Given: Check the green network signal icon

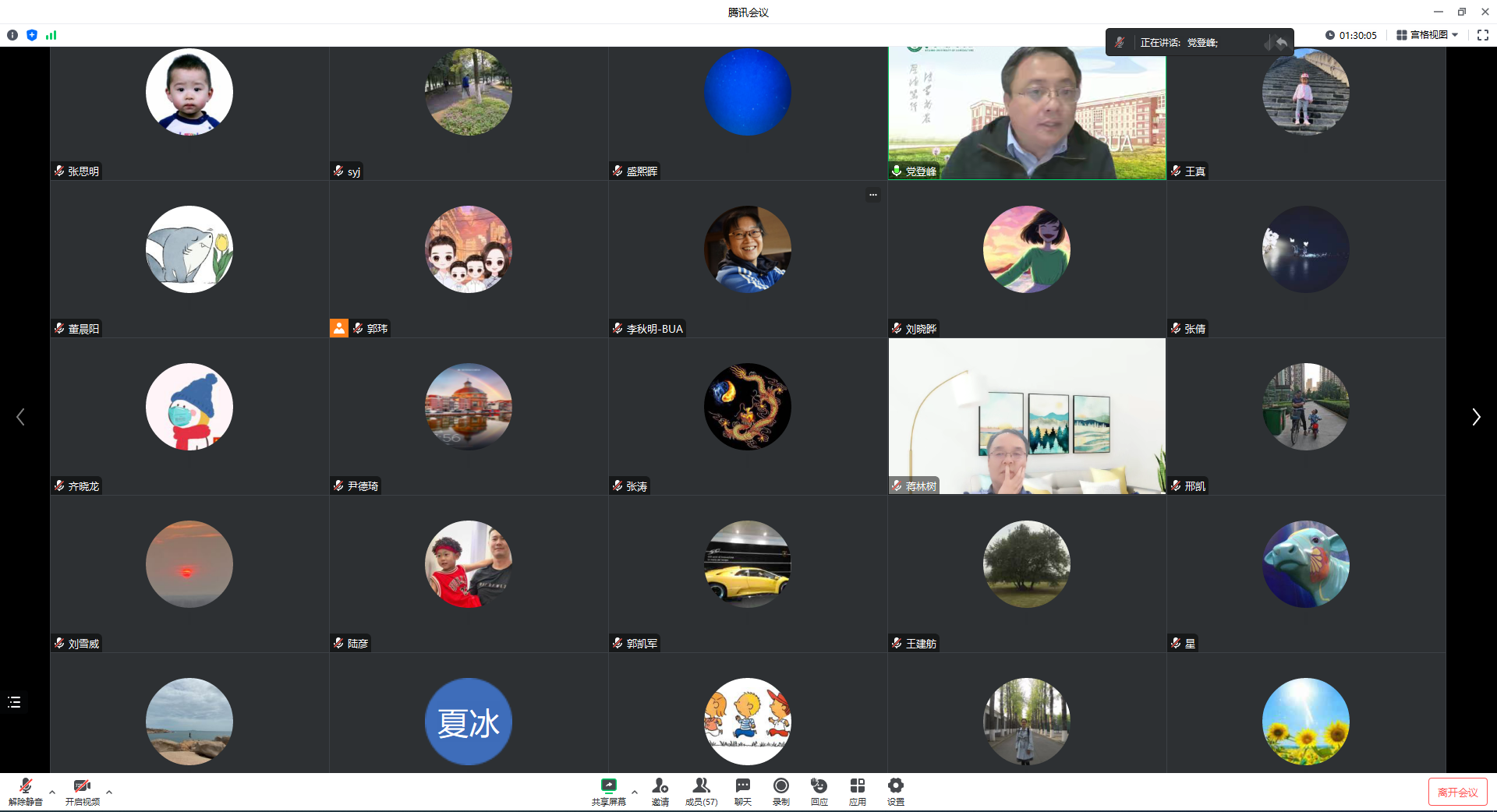Looking at the screenshot, I should coord(51,35).
